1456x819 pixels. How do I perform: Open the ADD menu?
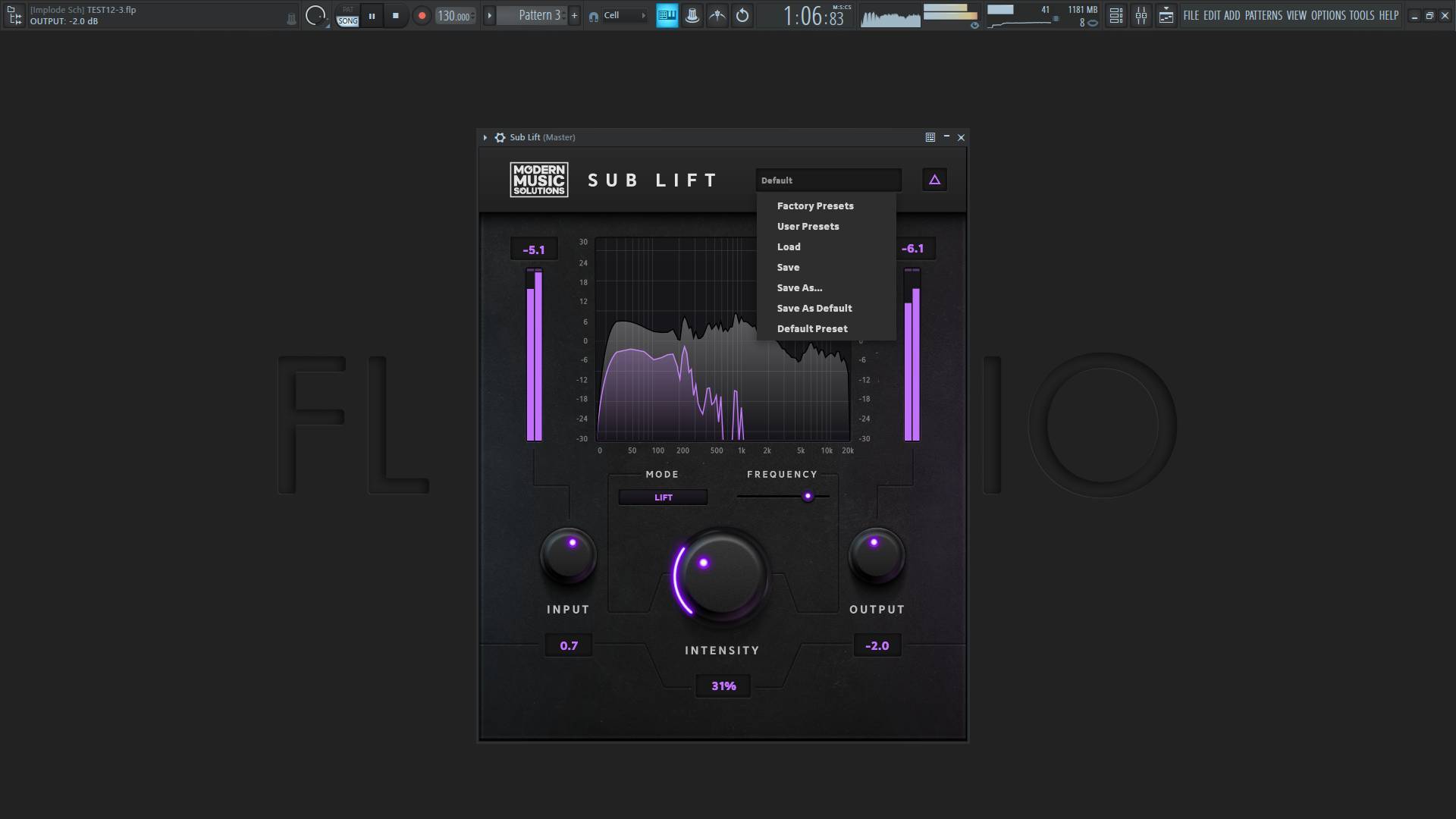[x=1232, y=15]
